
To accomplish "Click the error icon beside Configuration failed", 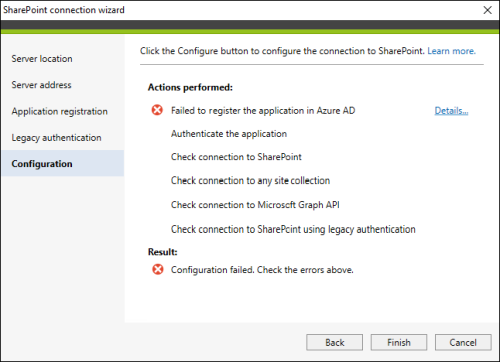I will point(158,269).
